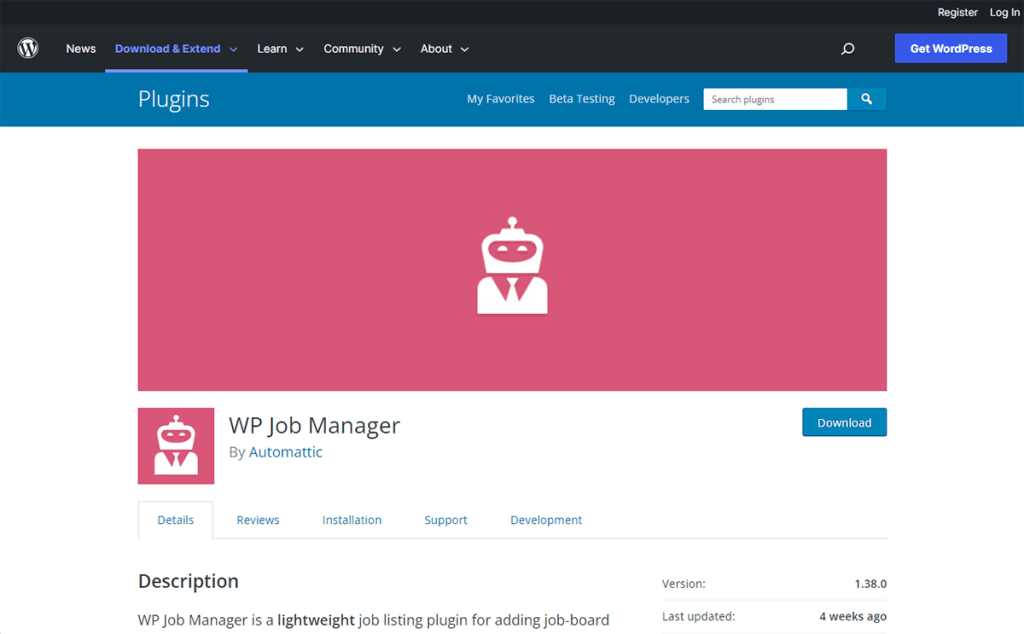Expand the Learn menu chevron
Viewport: 1024px width, 634px height.
coord(300,50)
